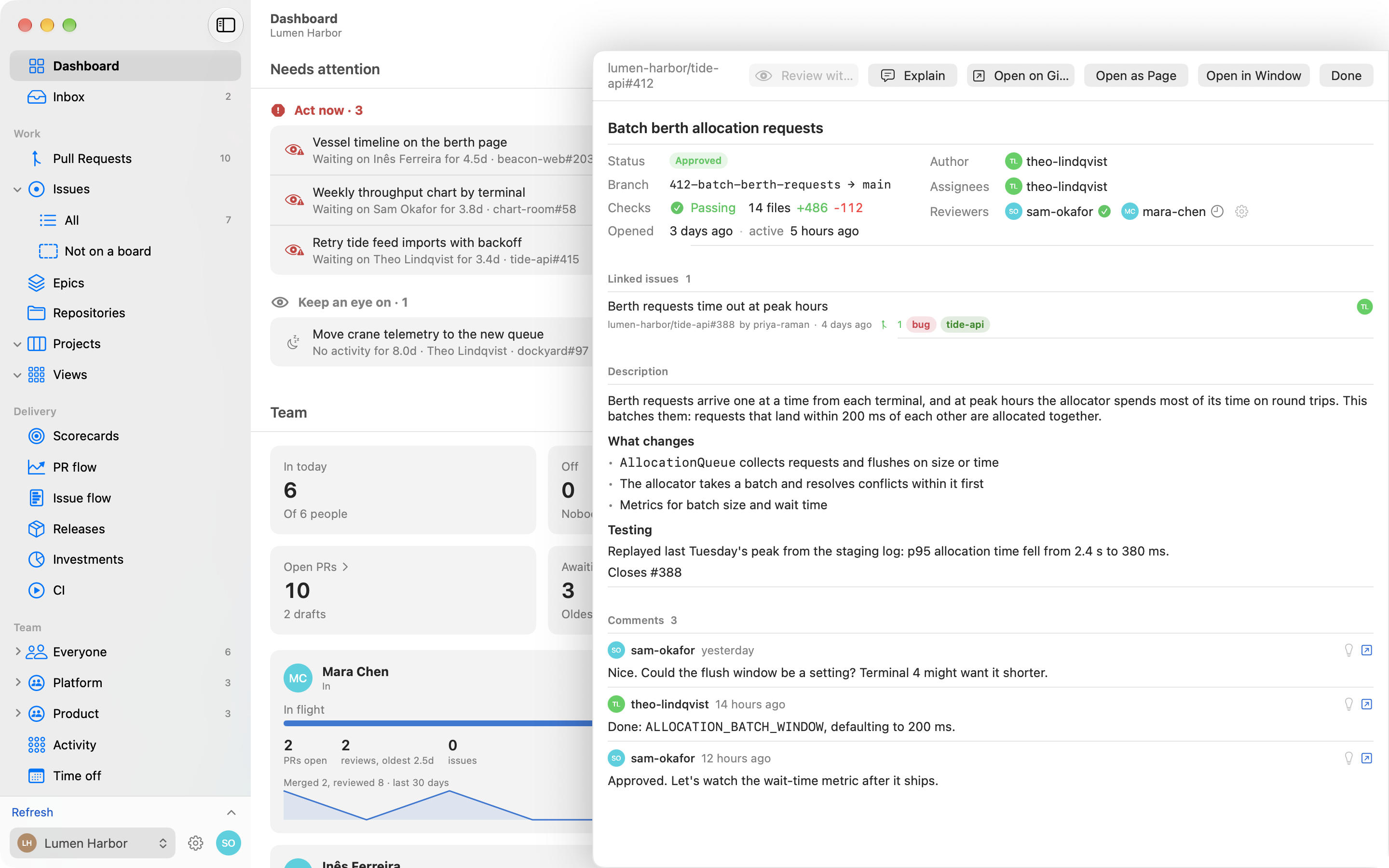The image size is (1389, 868).
Task: Open the Inbox
Action: tap(125, 96)
